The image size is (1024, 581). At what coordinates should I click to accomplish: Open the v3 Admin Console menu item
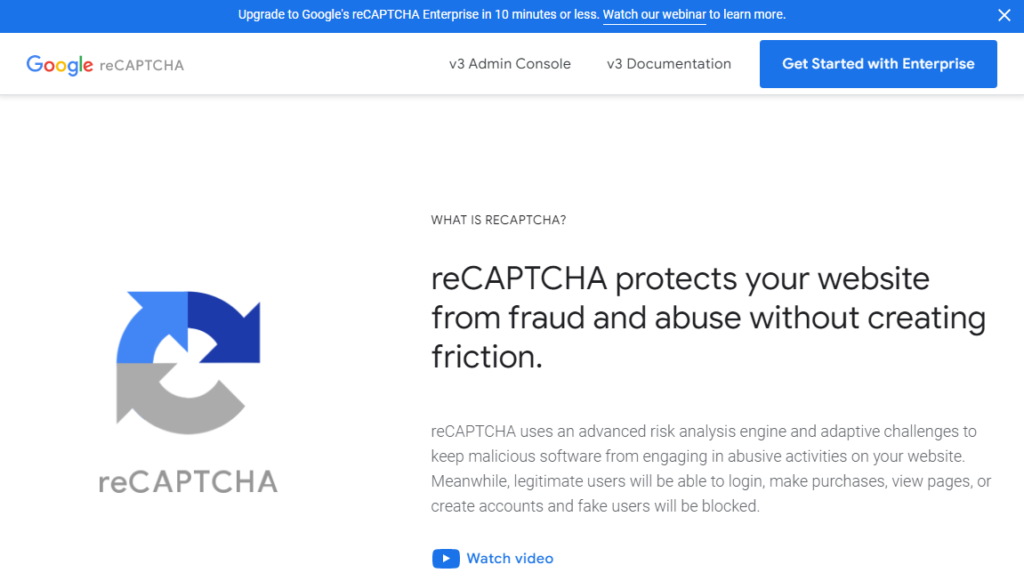tap(510, 64)
